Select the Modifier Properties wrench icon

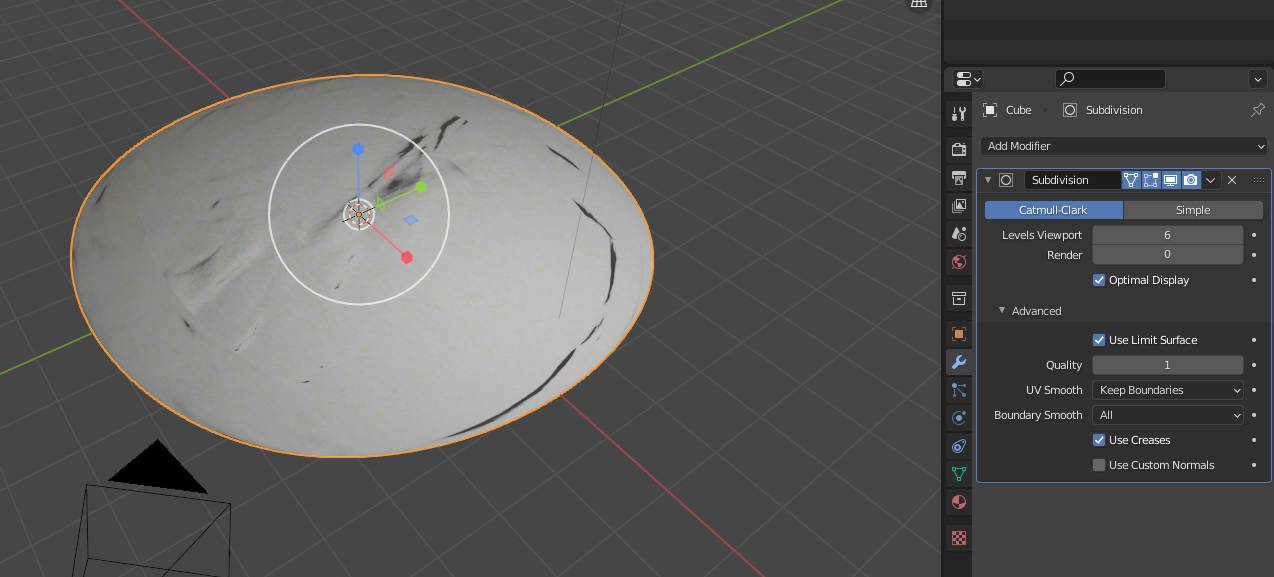coord(958,361)
